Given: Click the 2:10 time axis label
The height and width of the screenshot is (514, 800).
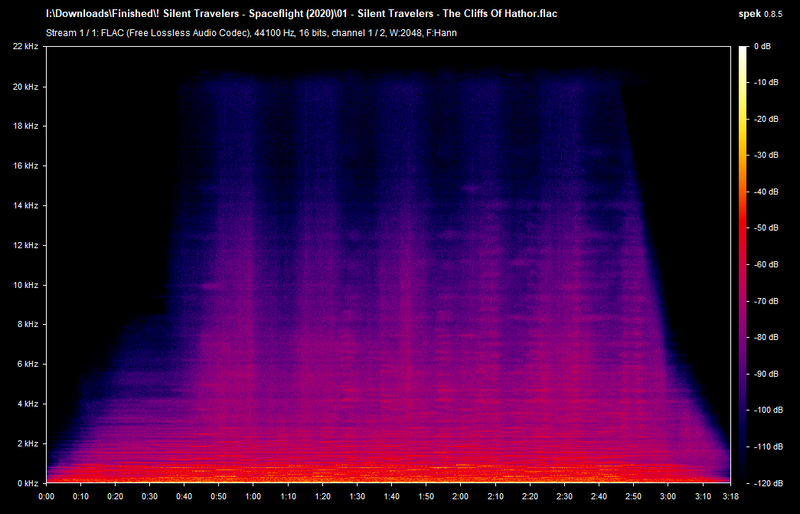Looking at the screenshot, I should click(495, 496).
